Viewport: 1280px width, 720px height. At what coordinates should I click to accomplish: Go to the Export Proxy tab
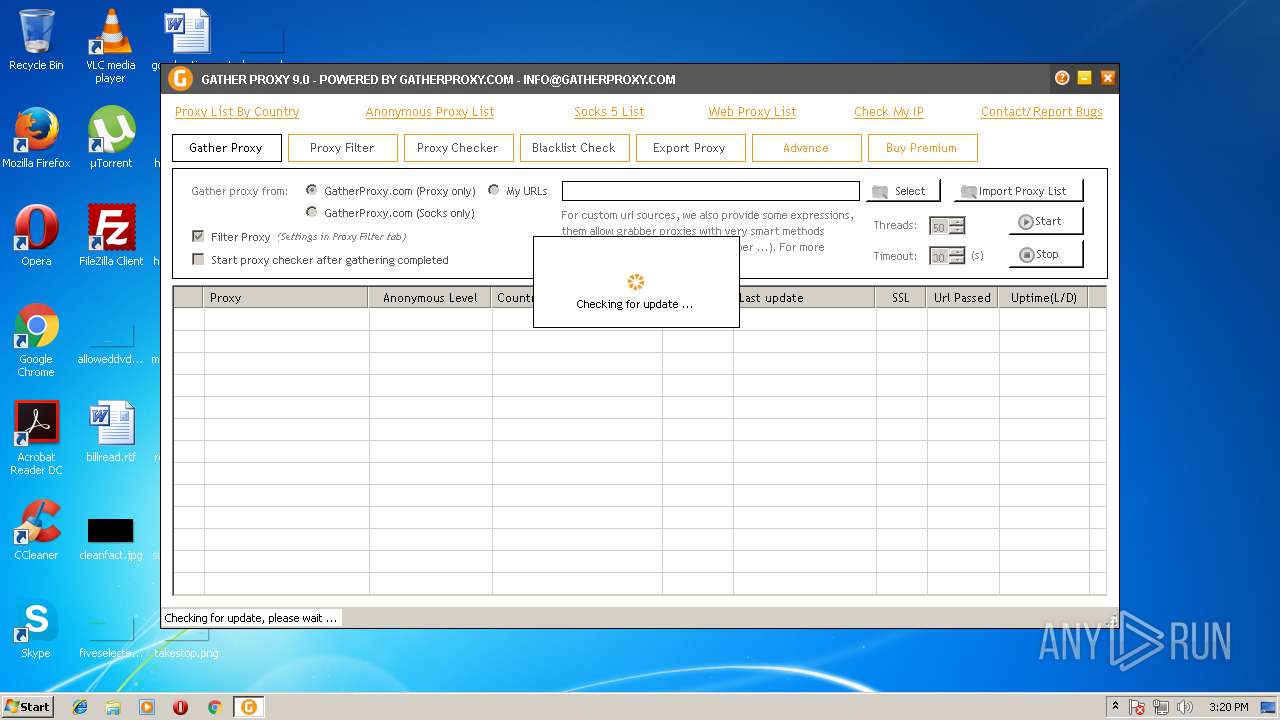click(690, 148)
